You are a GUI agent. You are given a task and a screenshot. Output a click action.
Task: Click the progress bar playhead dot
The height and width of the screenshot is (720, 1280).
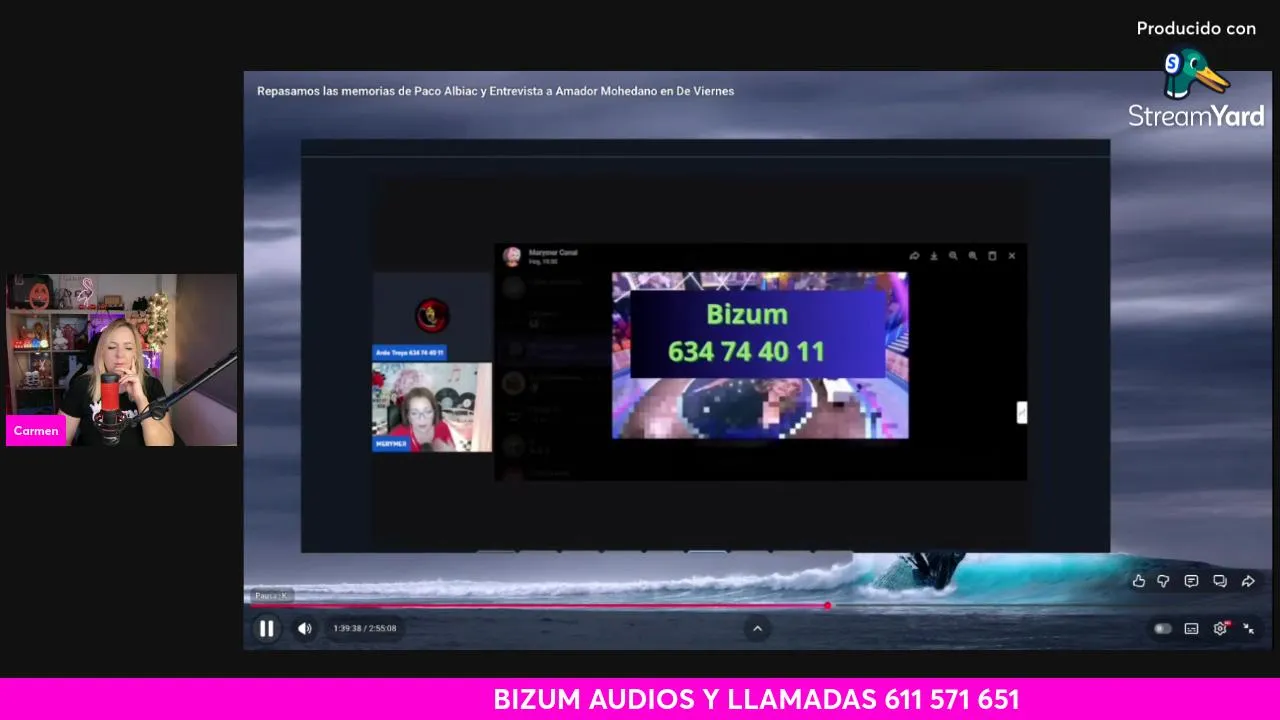(828, 606)
